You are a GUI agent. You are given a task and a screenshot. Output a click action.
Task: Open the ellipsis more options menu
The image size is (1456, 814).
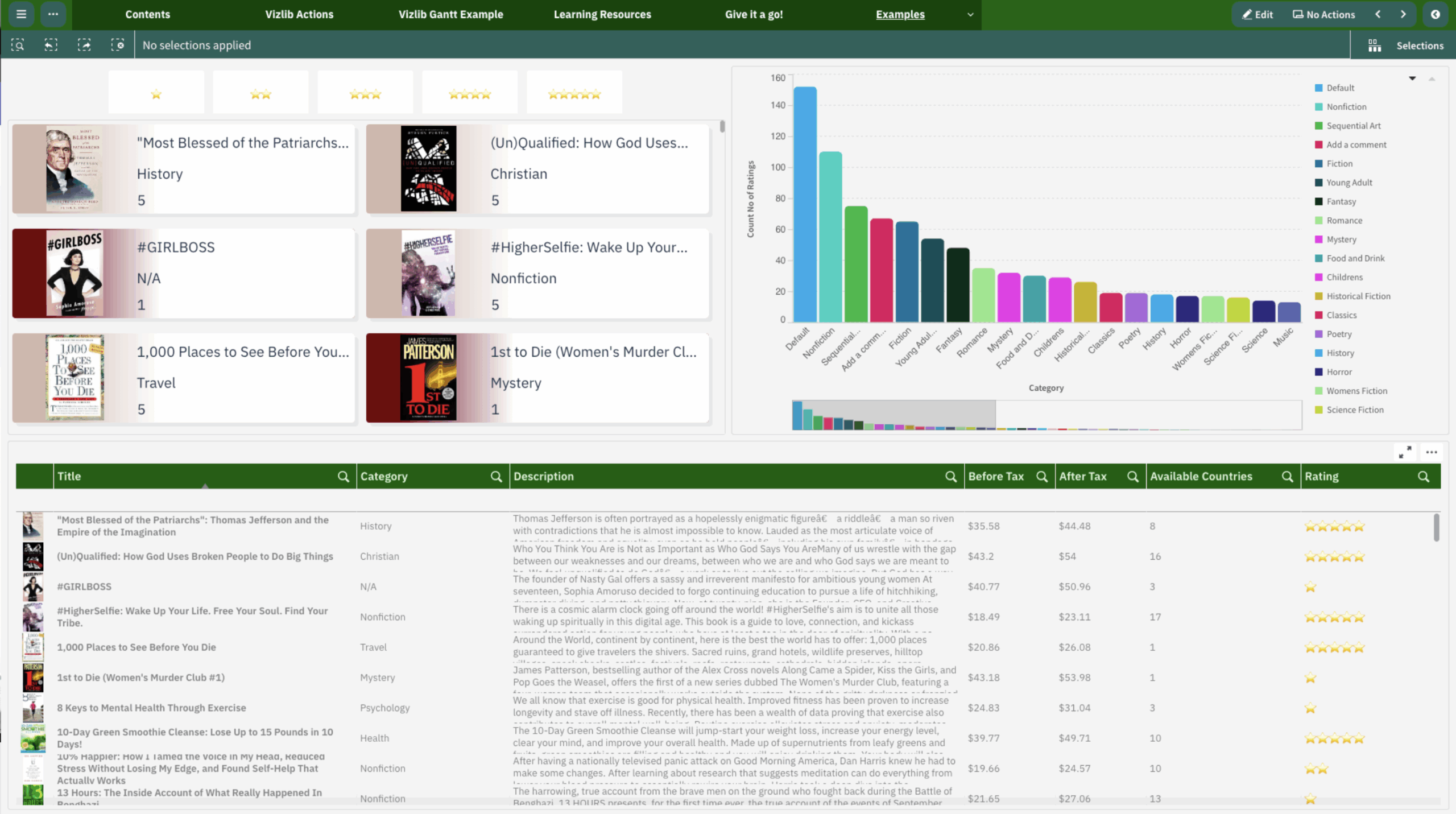click(x=54, y=15)
